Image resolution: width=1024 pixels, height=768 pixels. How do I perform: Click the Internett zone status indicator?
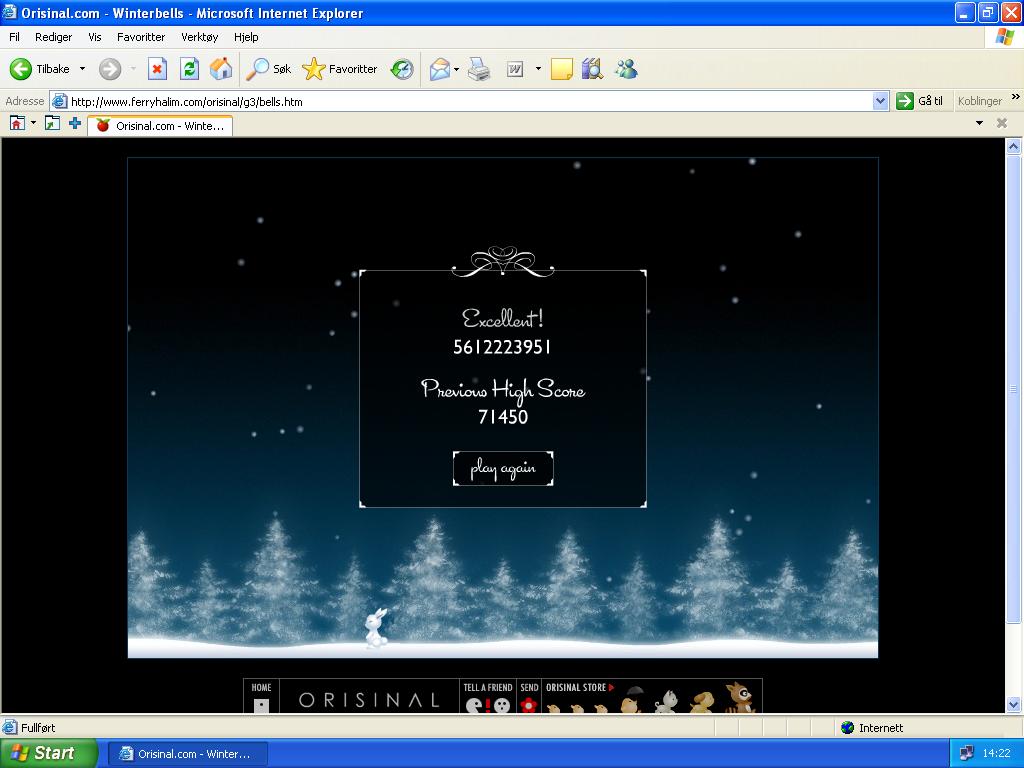[872, 728]
